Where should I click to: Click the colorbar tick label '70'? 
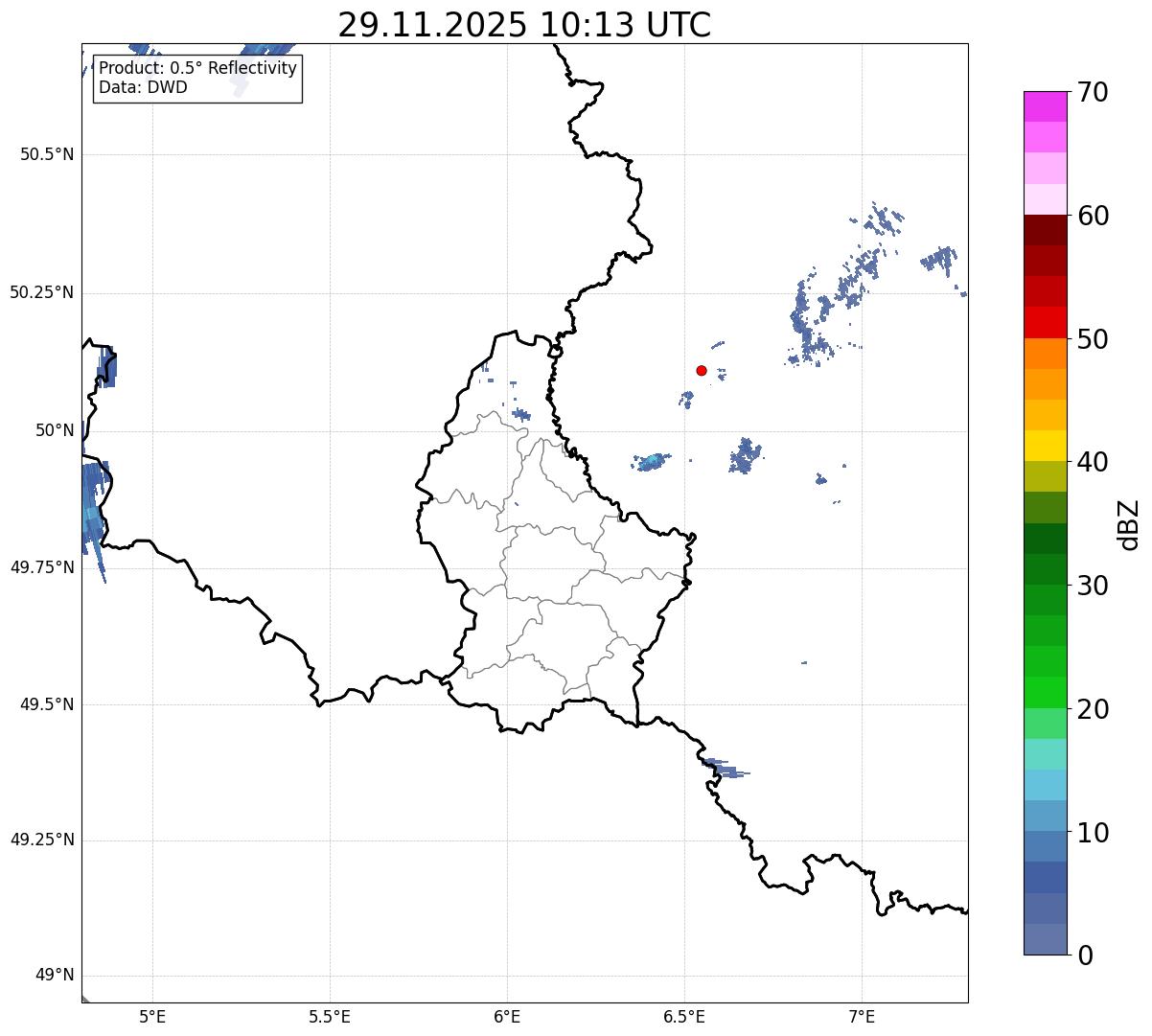click(1093, 93)
